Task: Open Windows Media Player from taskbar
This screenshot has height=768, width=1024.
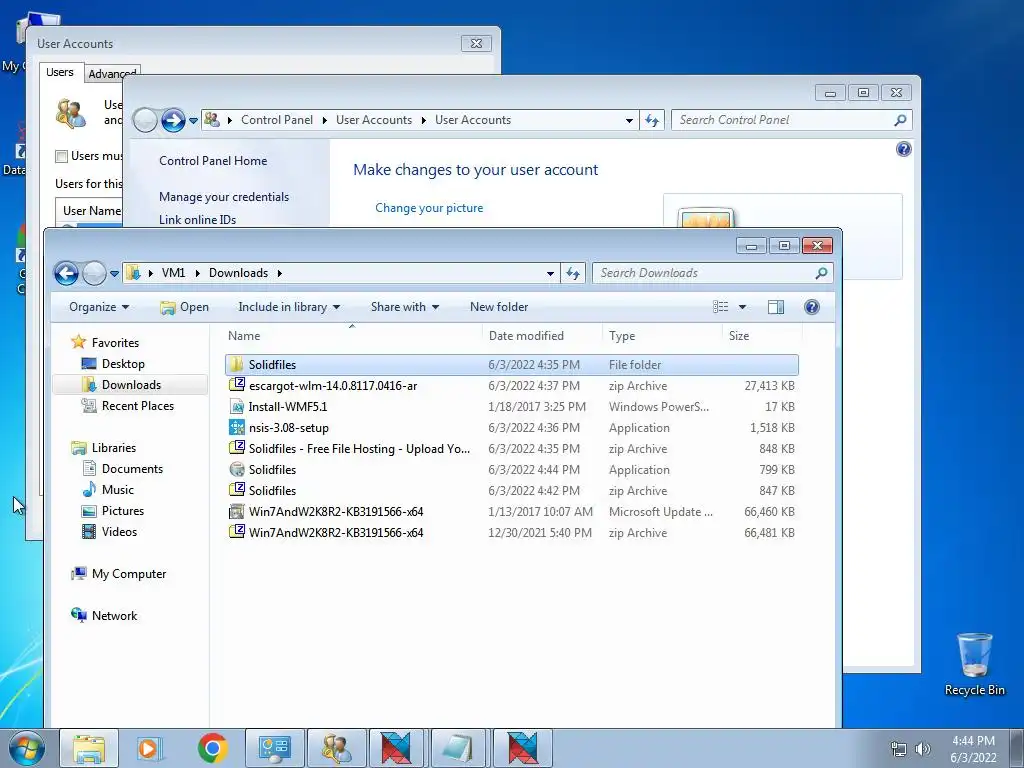Action: pyautogui.click(x=150, y=748)
